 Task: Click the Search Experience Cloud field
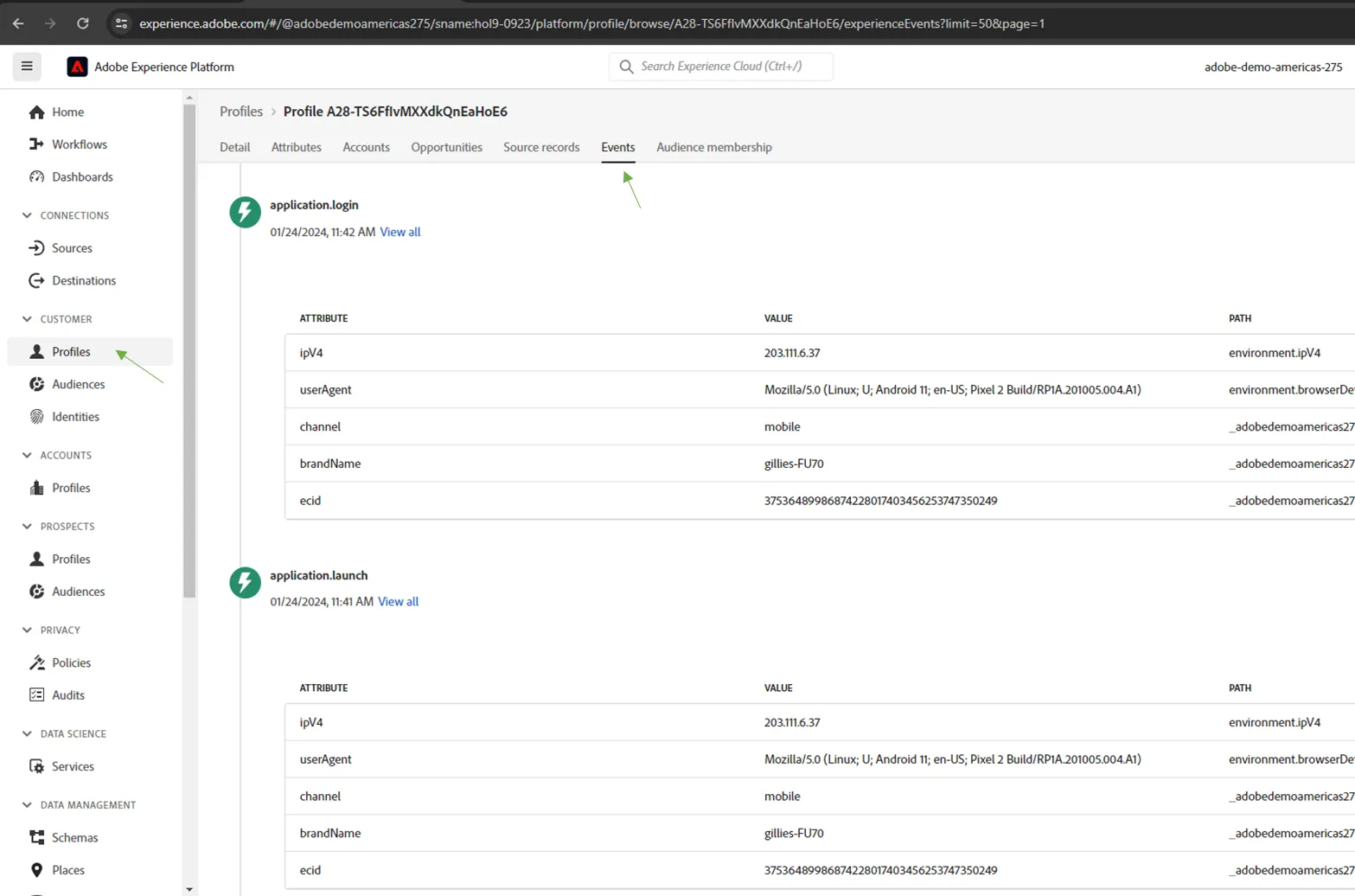click(721, 67)
